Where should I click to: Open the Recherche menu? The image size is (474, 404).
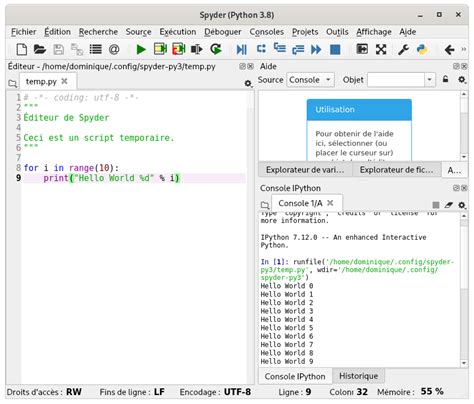(98, 32)
